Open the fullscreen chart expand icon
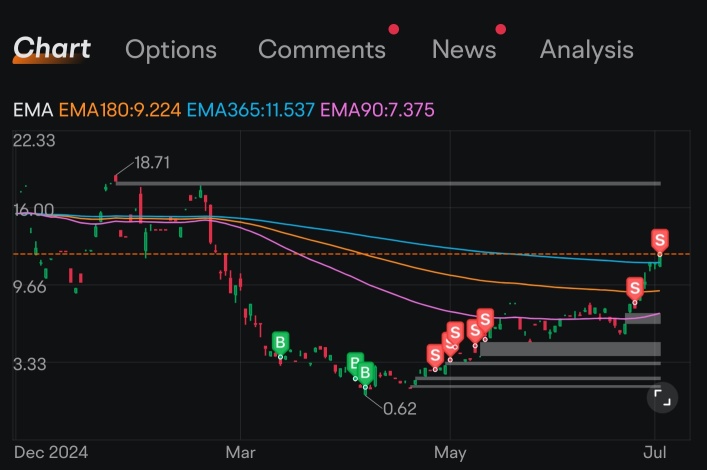707x470 pixels. [x=662, y=398]
